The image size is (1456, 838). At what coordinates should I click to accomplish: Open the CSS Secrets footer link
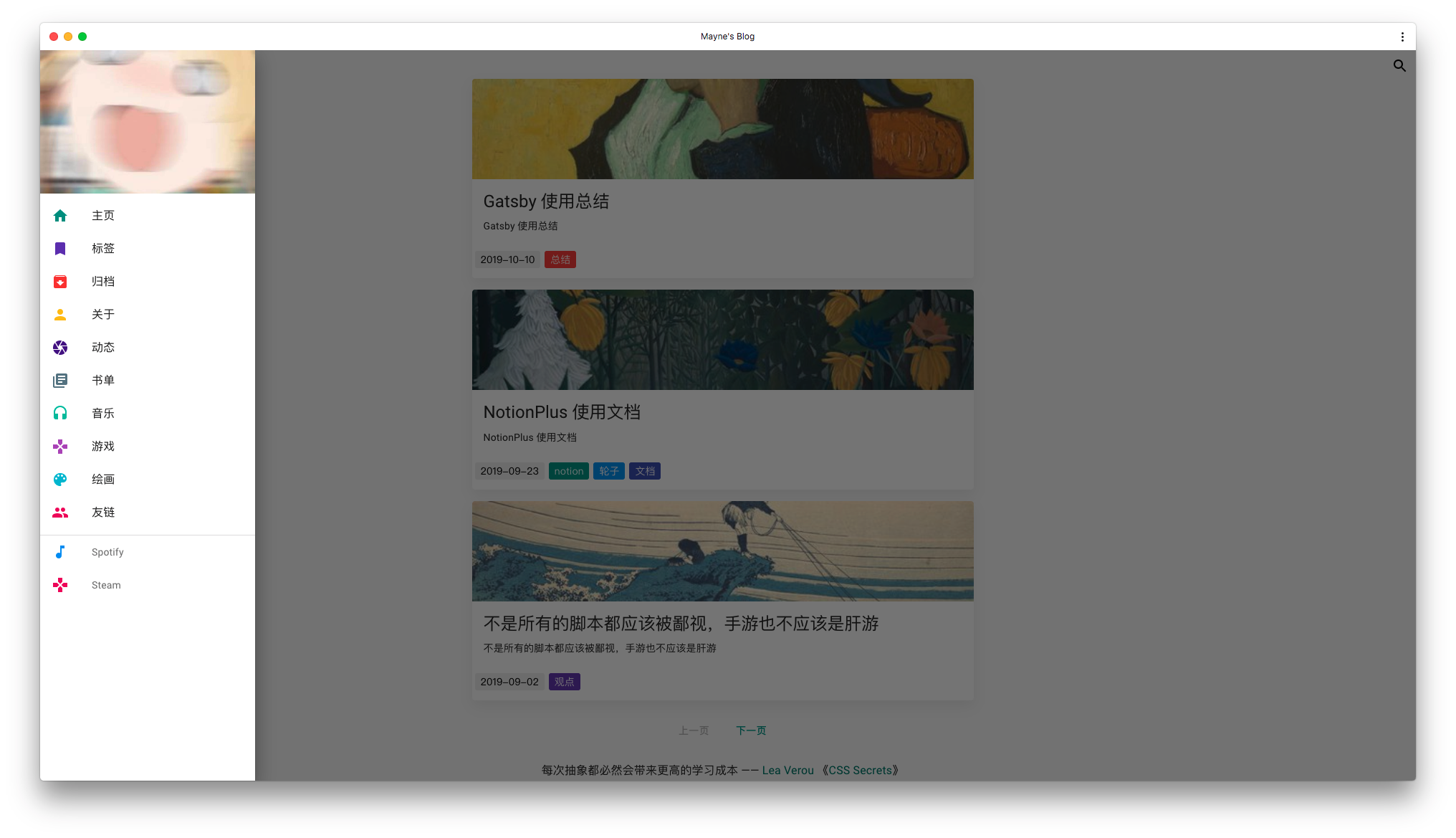(860, 771)
